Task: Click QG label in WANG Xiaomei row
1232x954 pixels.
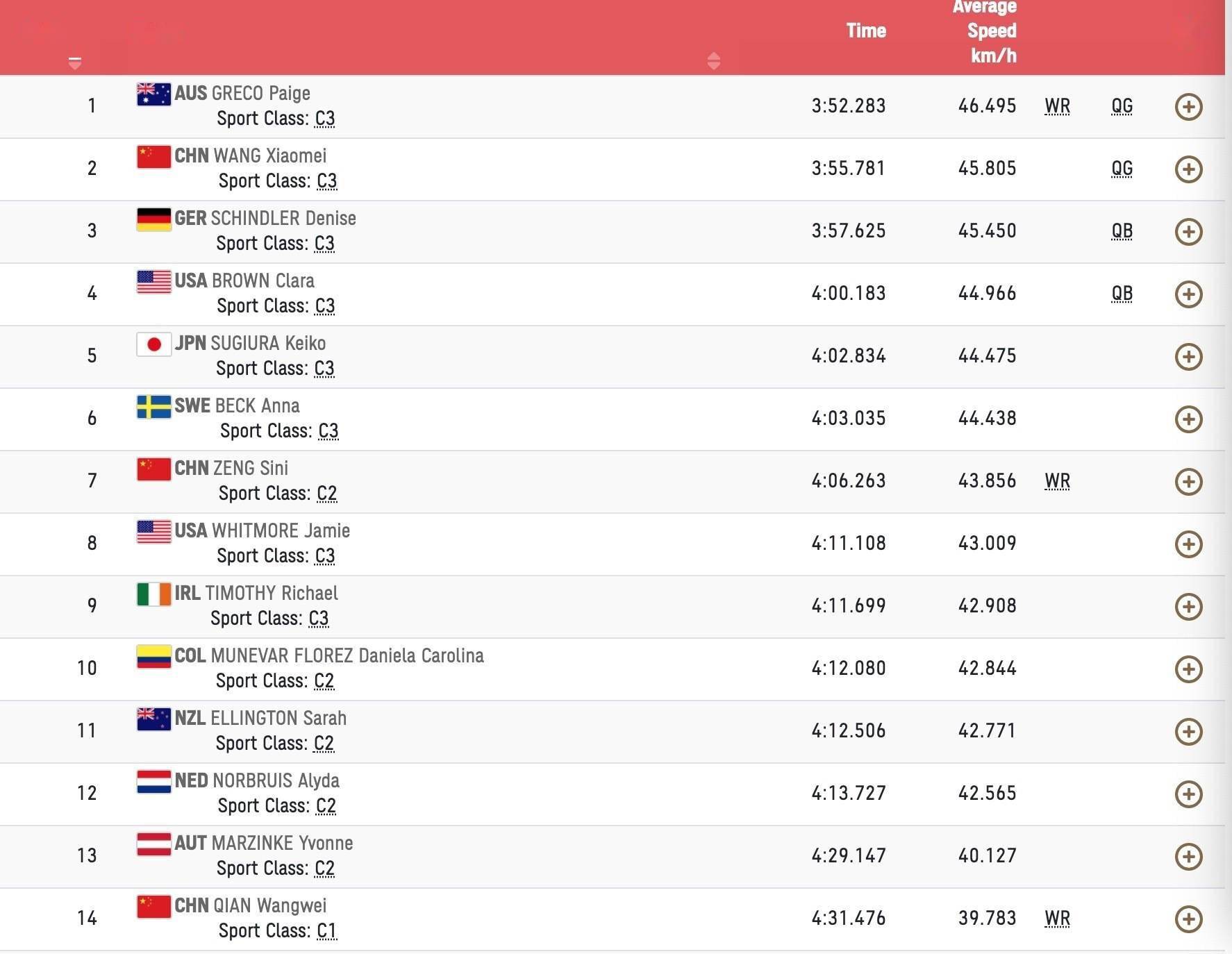Action: [1122, 169]
